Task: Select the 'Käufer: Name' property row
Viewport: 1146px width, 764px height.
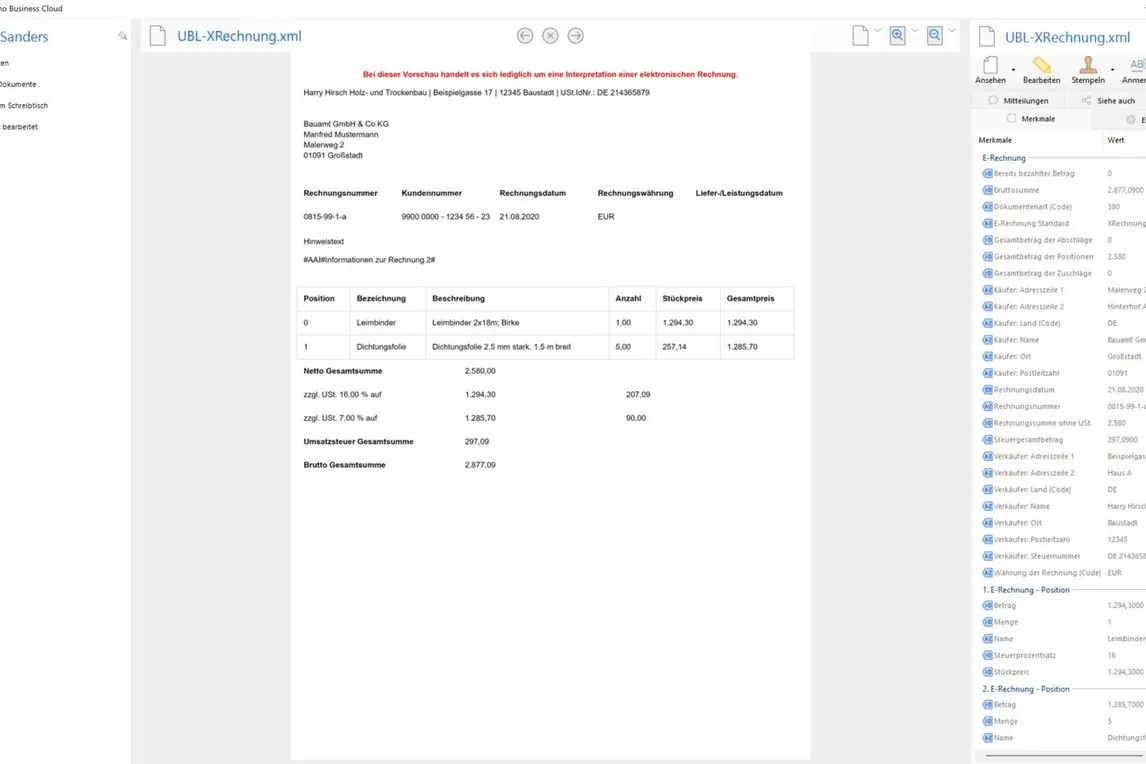Action: [1063, 340]
